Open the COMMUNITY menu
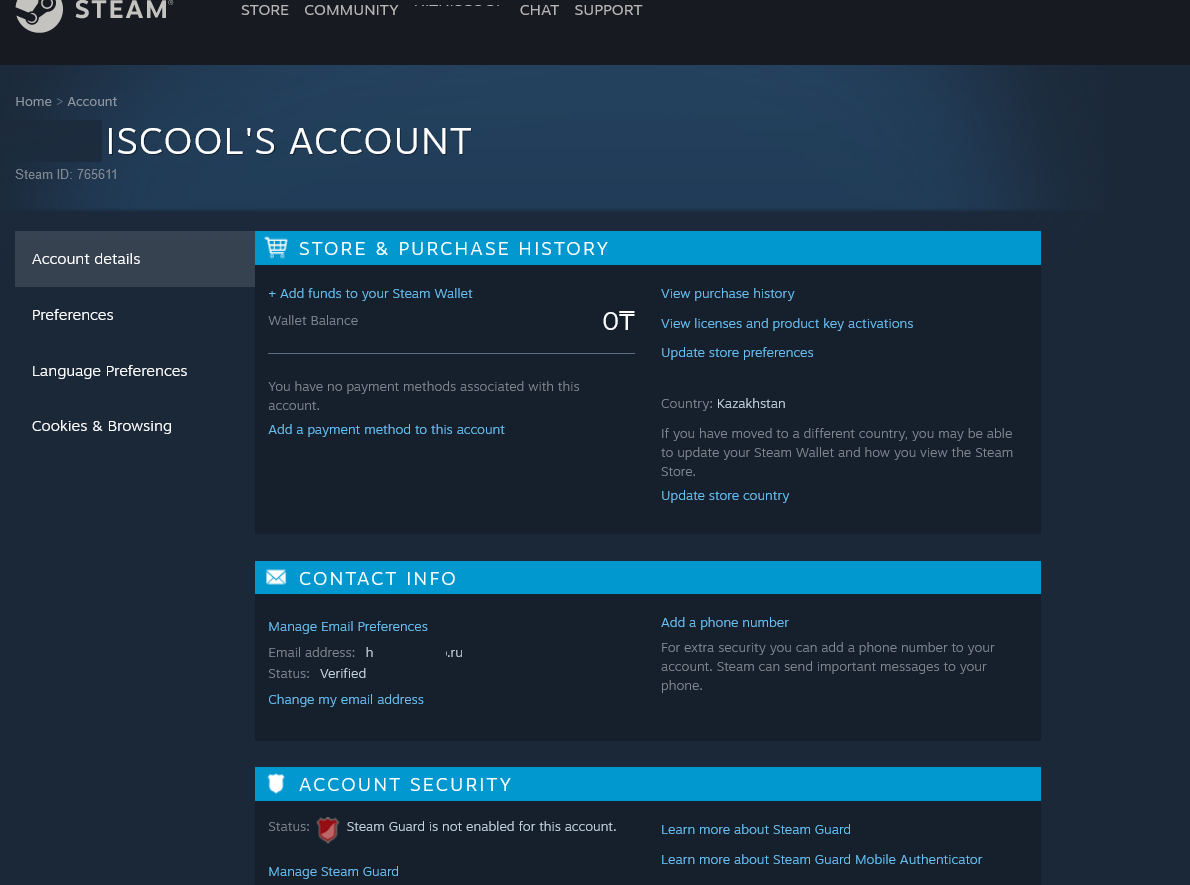Viewport: 1190px width, 885px height. [351, 10]
